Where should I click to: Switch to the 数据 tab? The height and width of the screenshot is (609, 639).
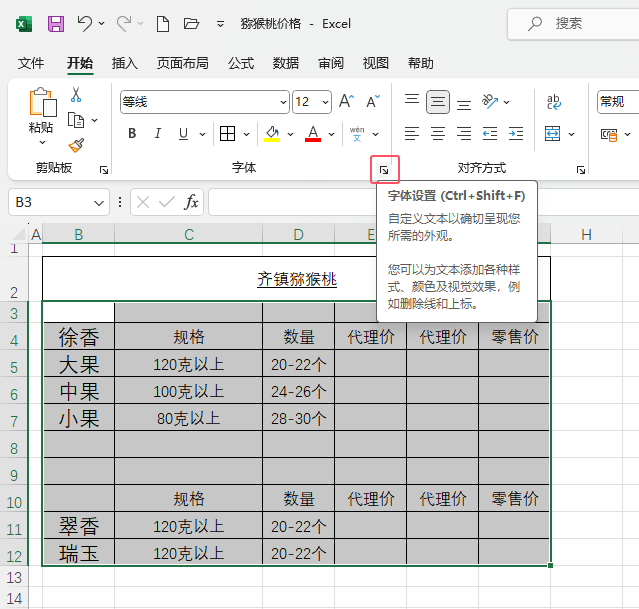(286, 63)
